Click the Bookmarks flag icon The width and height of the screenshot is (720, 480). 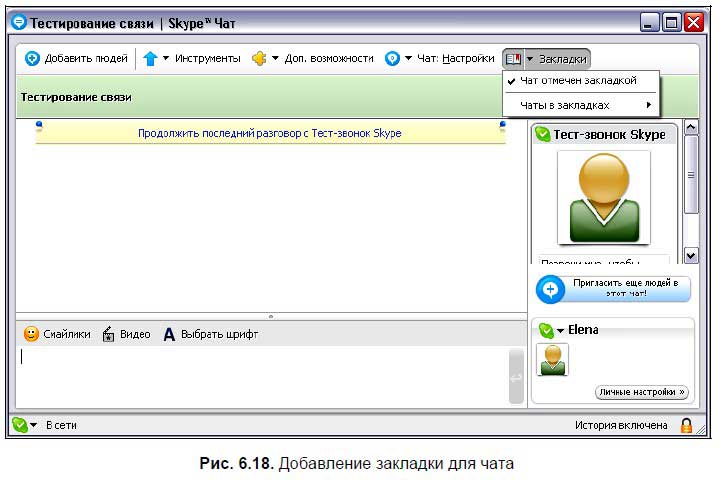point(513,59)
